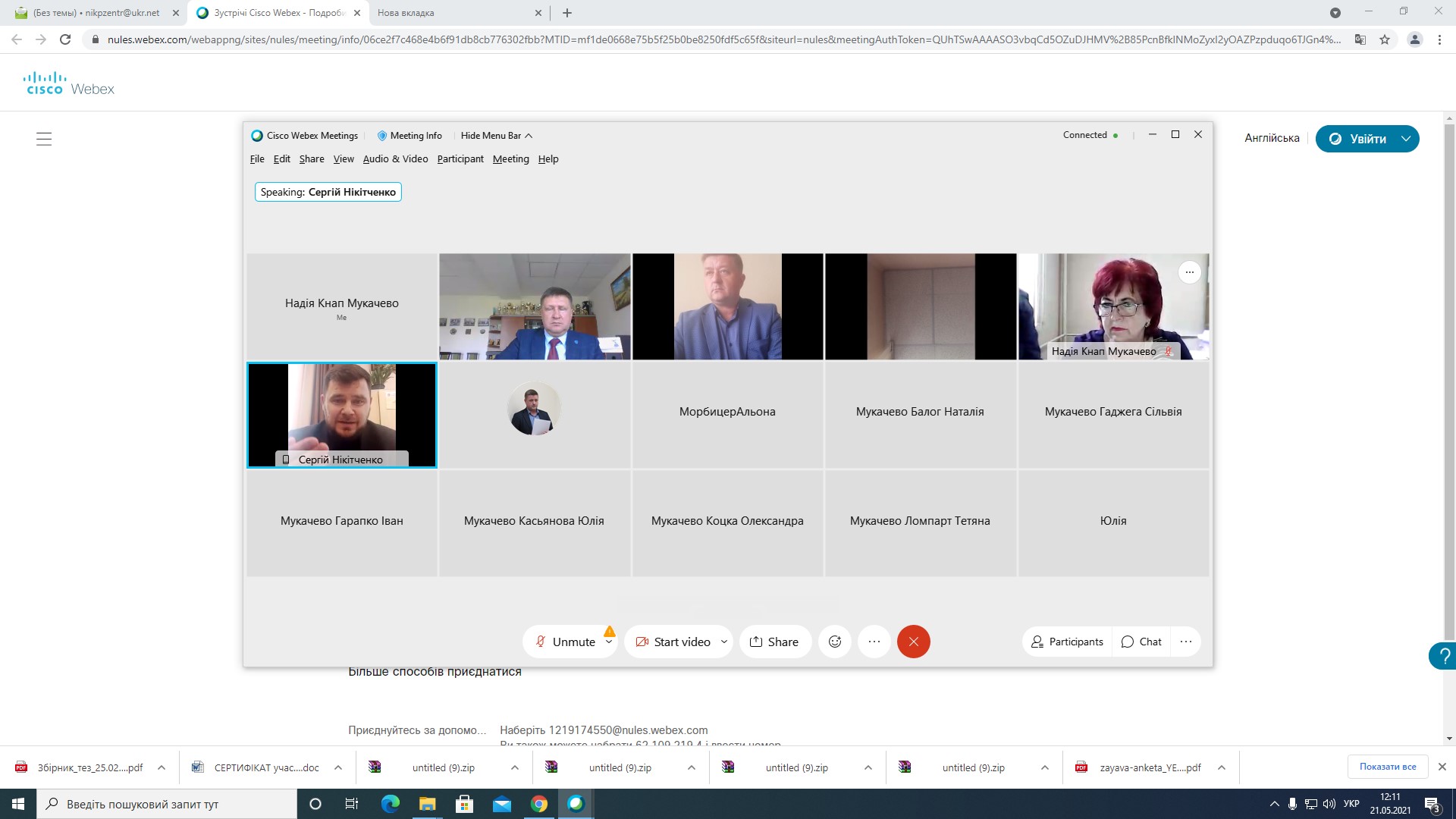The height and width of the screenshot is (819, 1456).
Task: Click the Cisco Webex logo
Action: (x=69, y=83)
